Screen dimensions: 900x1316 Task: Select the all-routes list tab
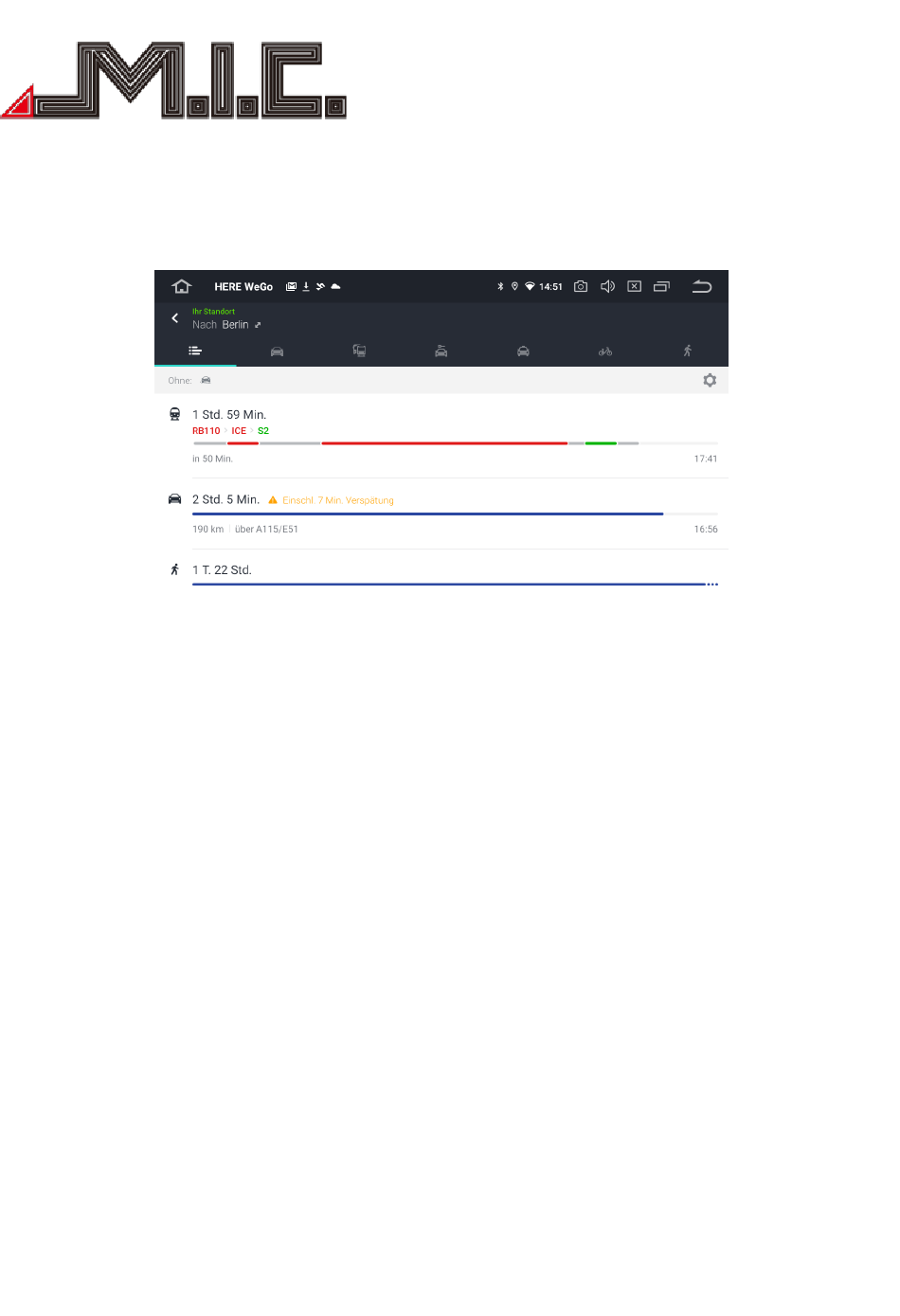pyautogui.click(x=195, y=351)
